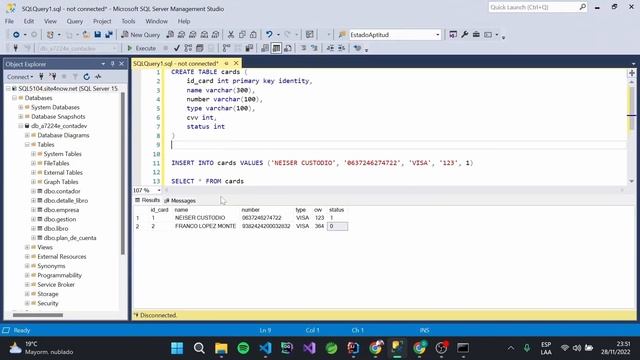
Task: Switch to the Messages tab
Action: tap(180, 200)
